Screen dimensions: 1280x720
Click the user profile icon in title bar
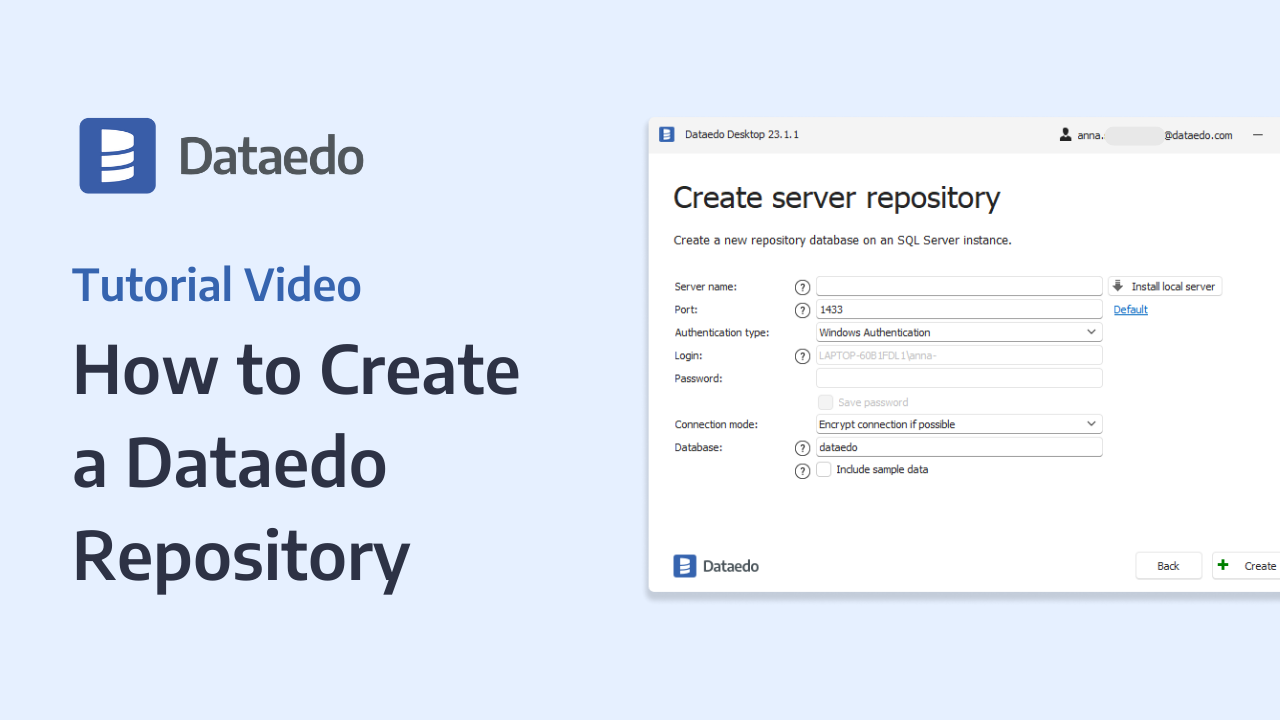pos(1066,135)
